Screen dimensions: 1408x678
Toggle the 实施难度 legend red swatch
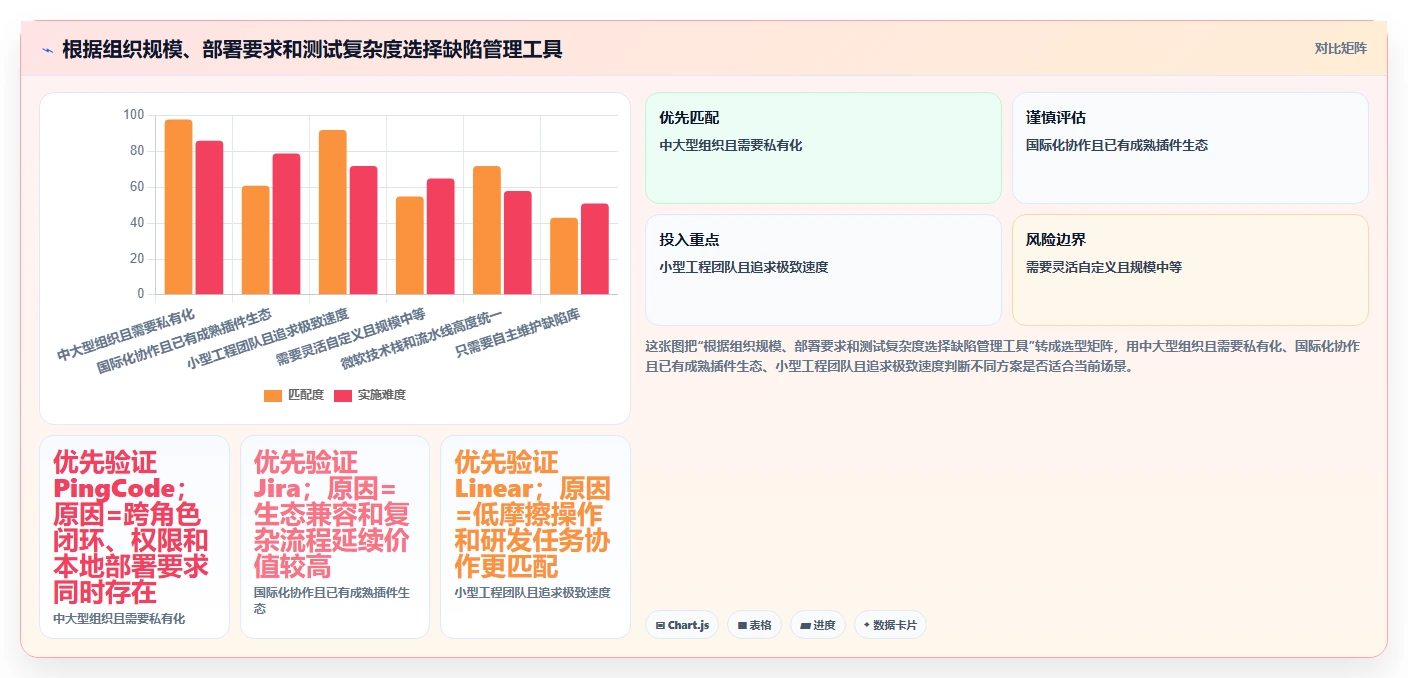point(343,396)
